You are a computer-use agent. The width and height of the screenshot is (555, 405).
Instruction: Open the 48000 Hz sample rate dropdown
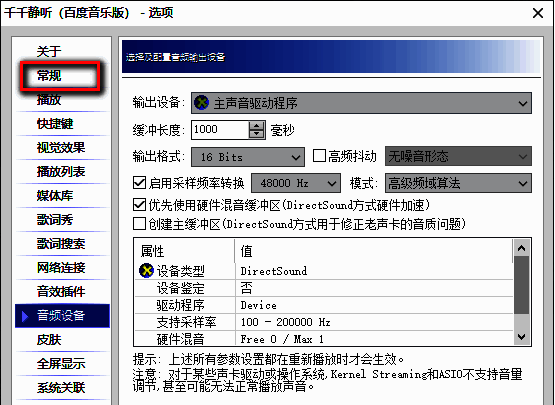click(296, 183)
